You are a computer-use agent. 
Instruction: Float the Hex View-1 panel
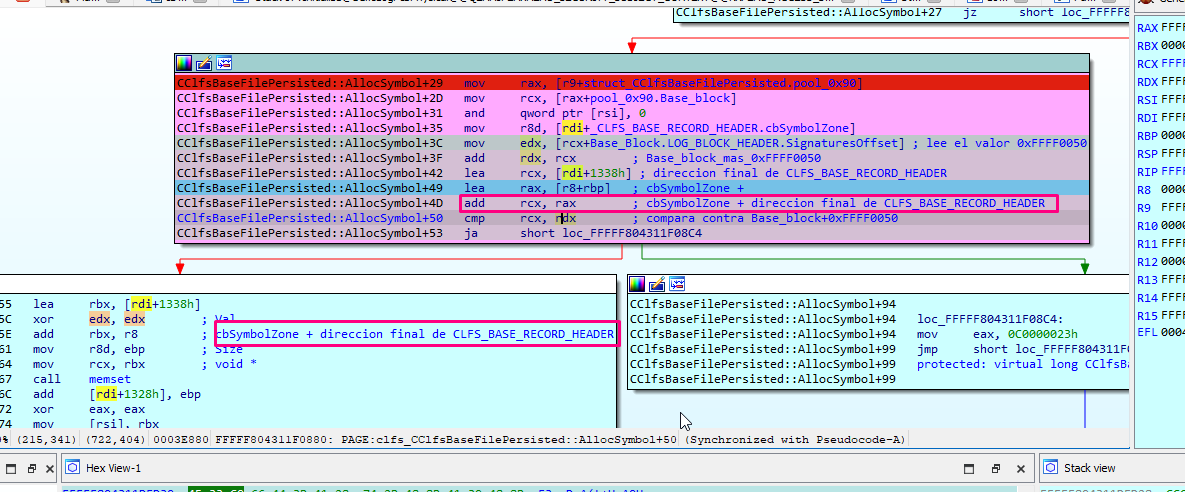996,469
